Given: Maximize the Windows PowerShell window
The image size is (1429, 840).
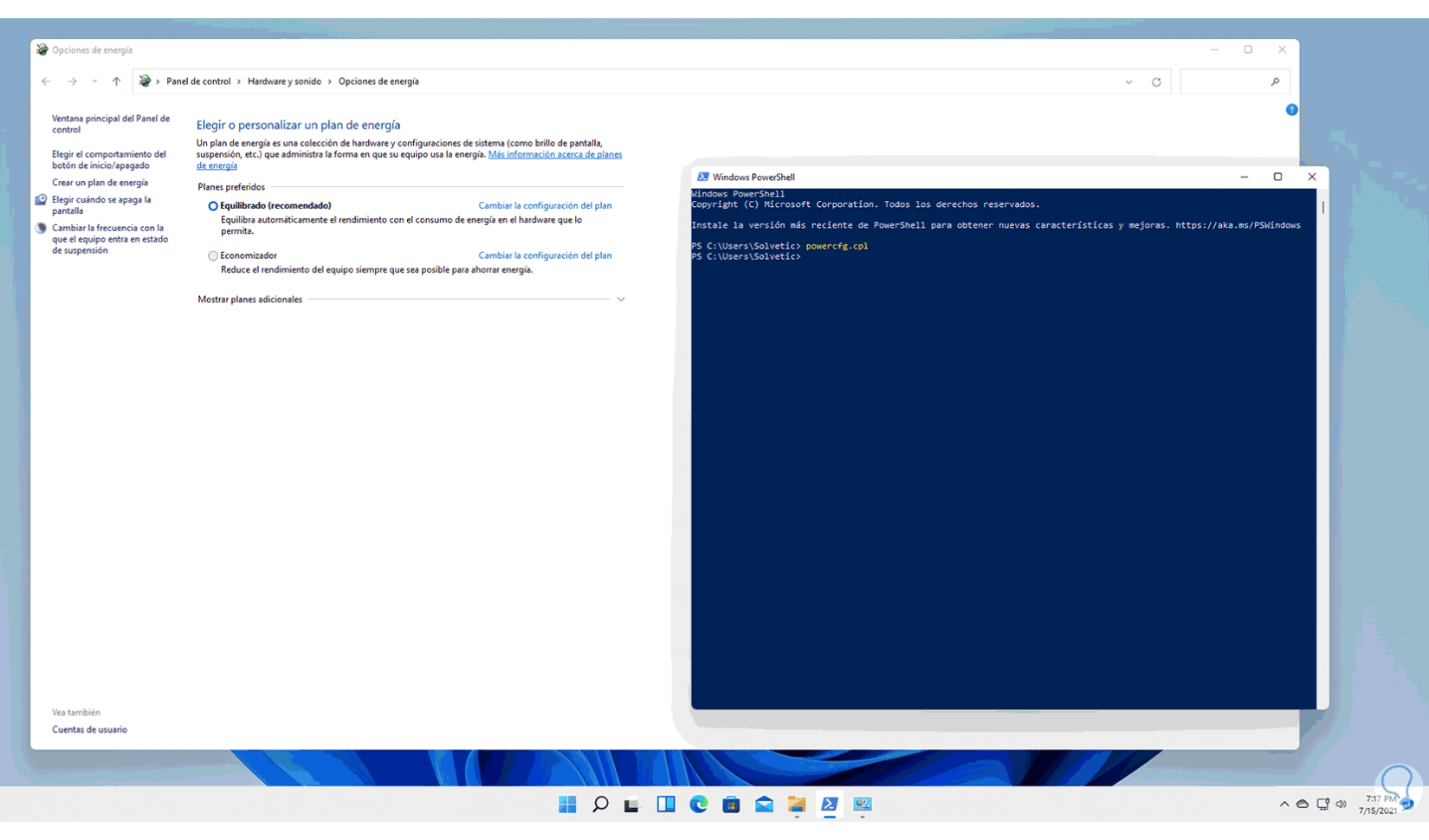Looking at the screenshot, I should [x=1277, y=177].
